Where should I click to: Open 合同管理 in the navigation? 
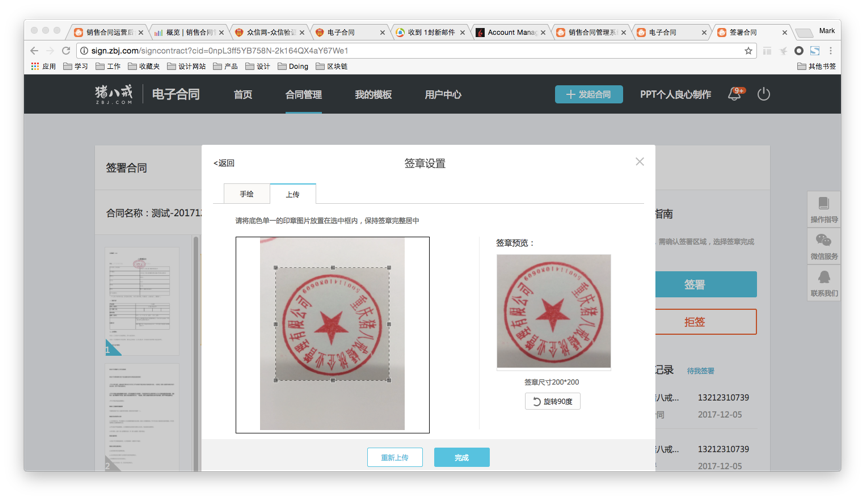pyautogui.click(x=303, y=94)
